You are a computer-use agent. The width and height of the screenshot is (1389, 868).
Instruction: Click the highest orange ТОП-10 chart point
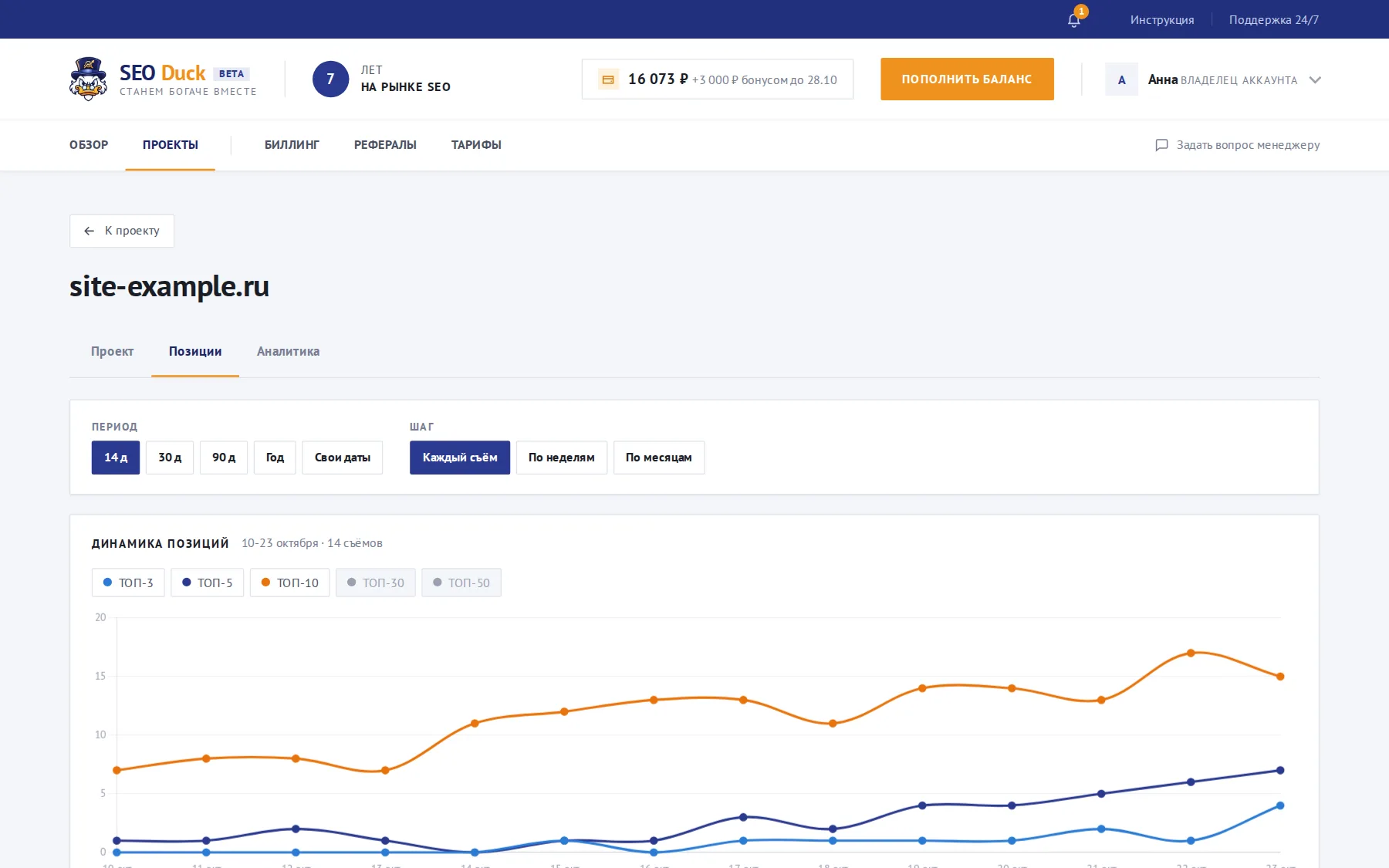[x=1191, y=653]
